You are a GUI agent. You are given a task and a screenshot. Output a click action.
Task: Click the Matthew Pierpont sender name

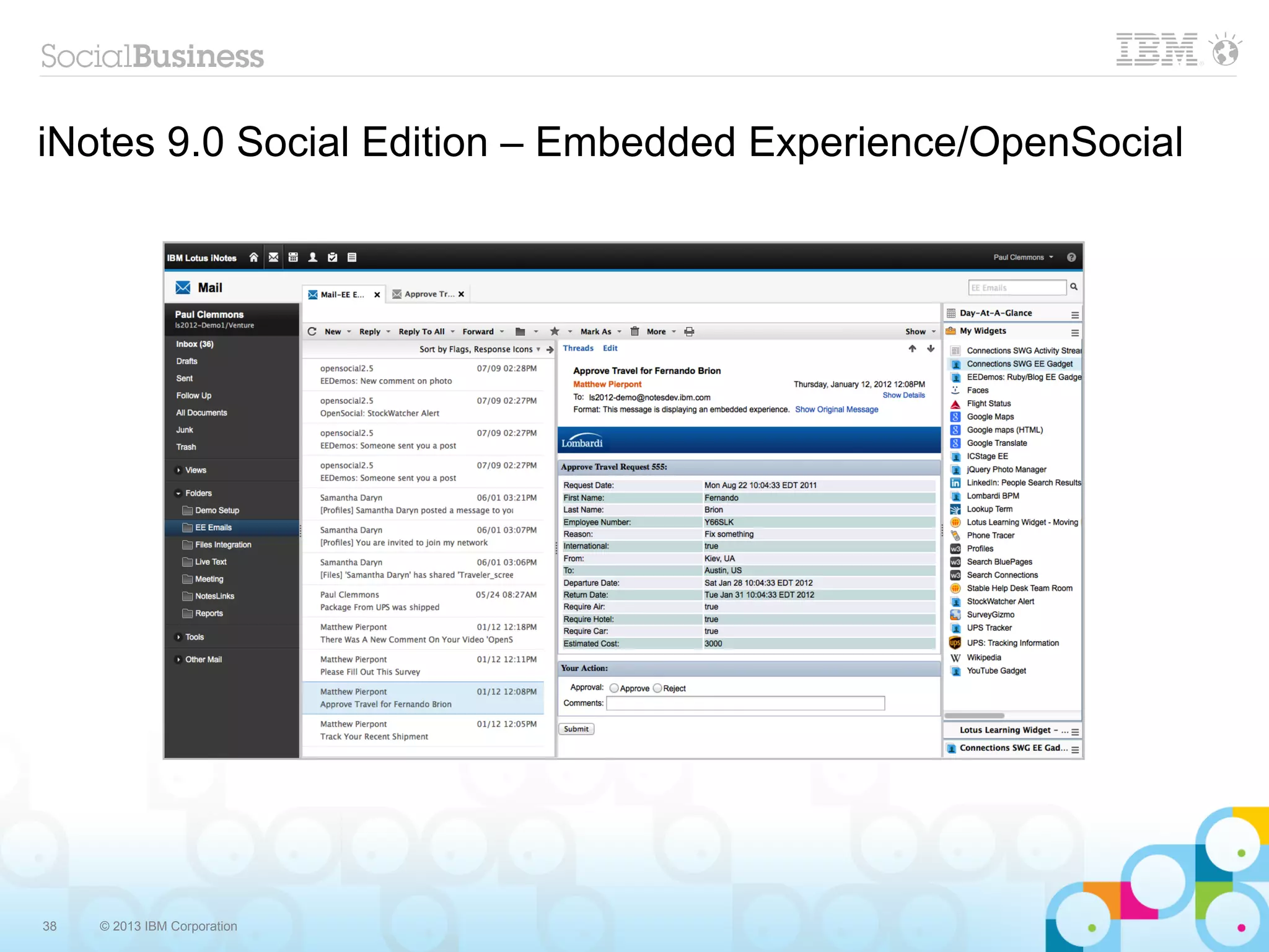coord(607,385)
